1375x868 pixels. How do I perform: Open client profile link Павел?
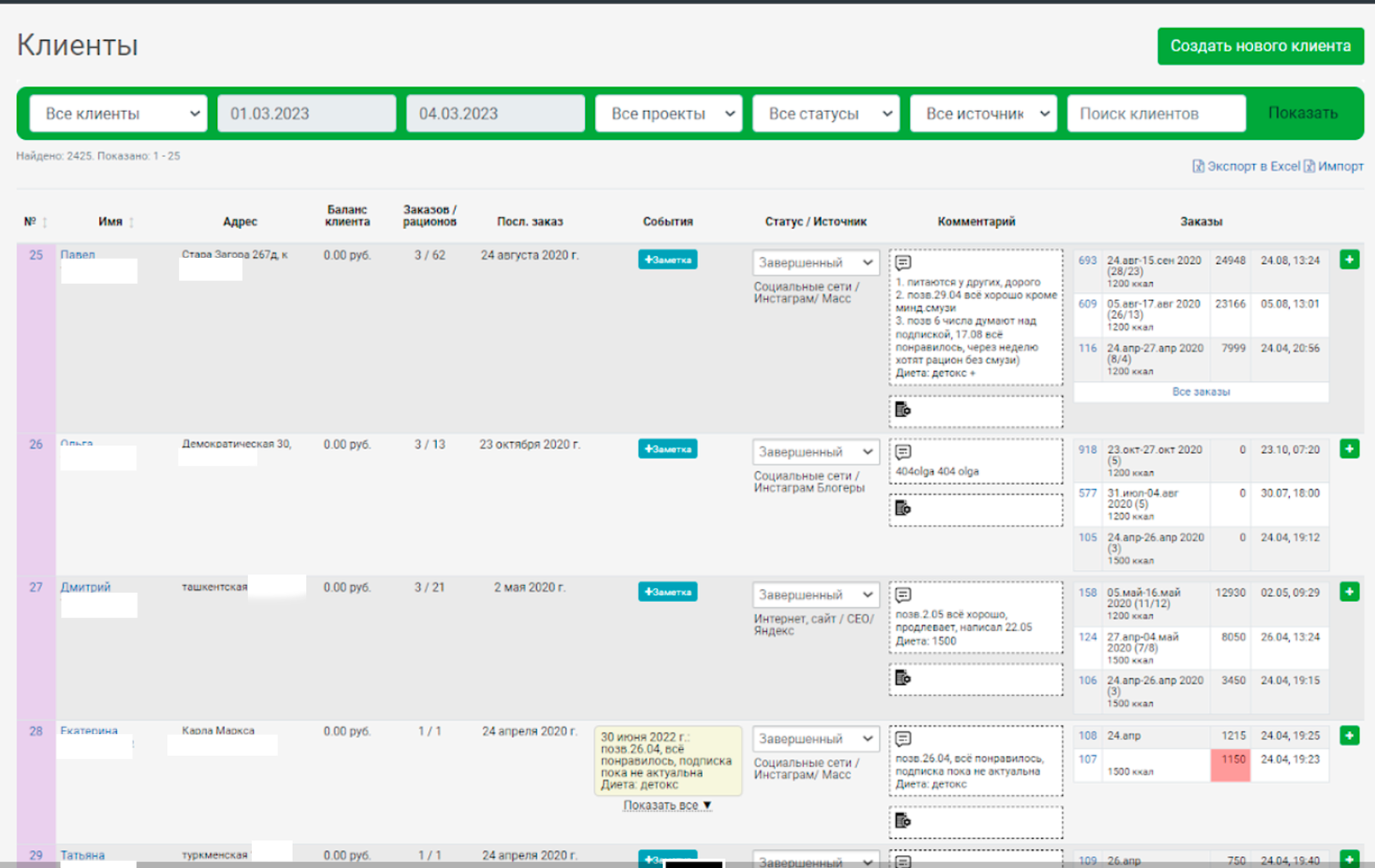(78, 254)
